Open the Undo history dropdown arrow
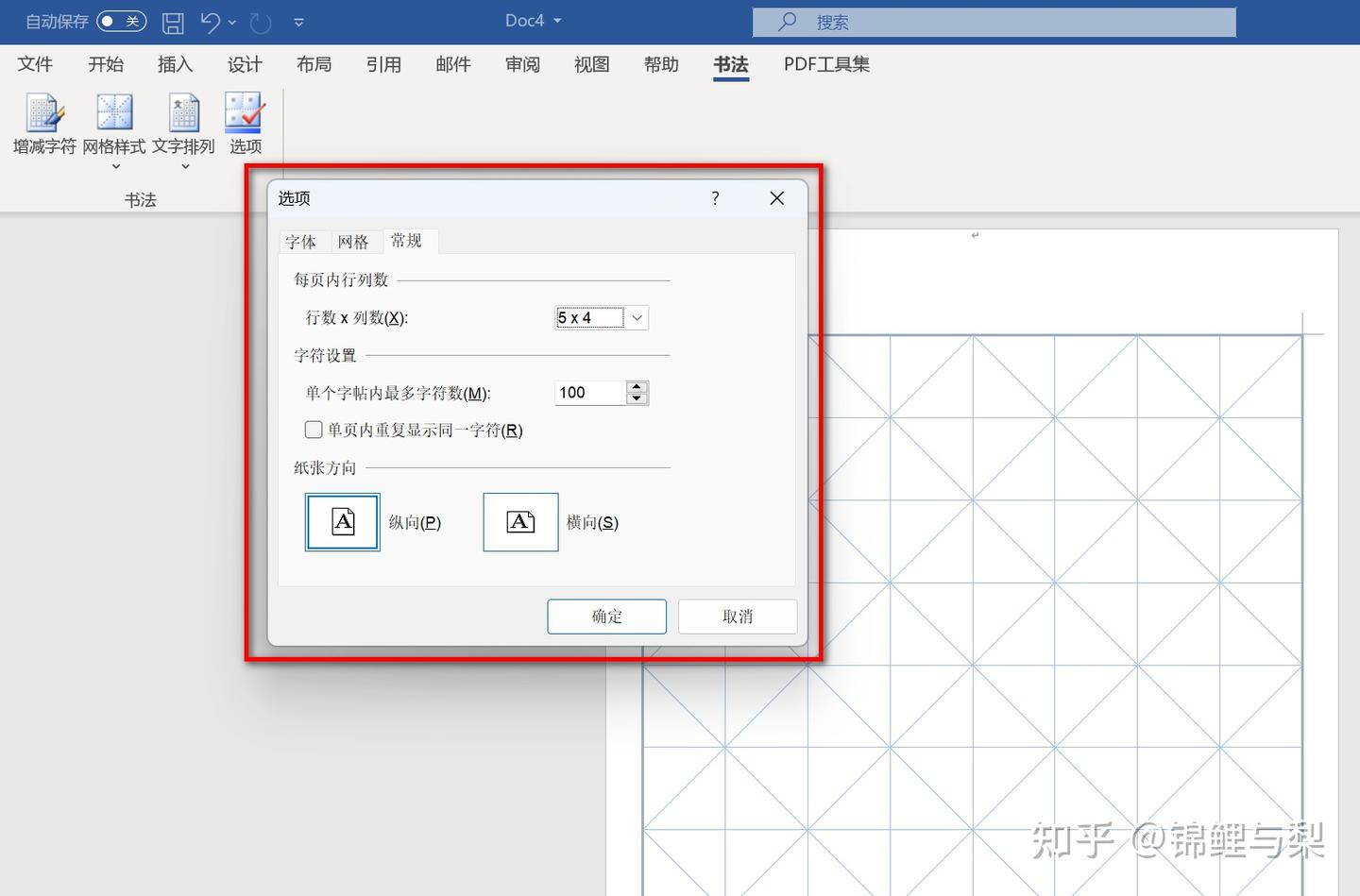The width and height of the screenshot is (1360, 896). pyautogui.click(x=232, y=22)
